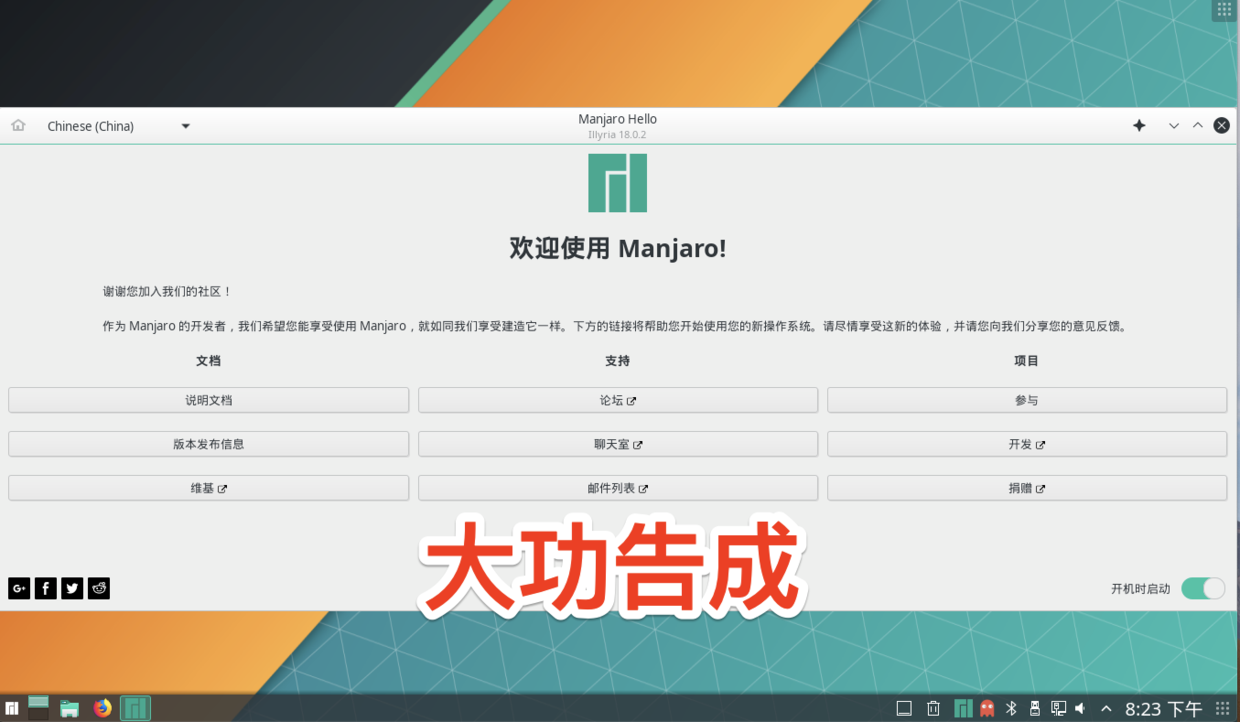Image resolution: width=1240 pixels, height=722 pixels.
Task: Click the 参与 get involved button
Action: pos(1027,400)
